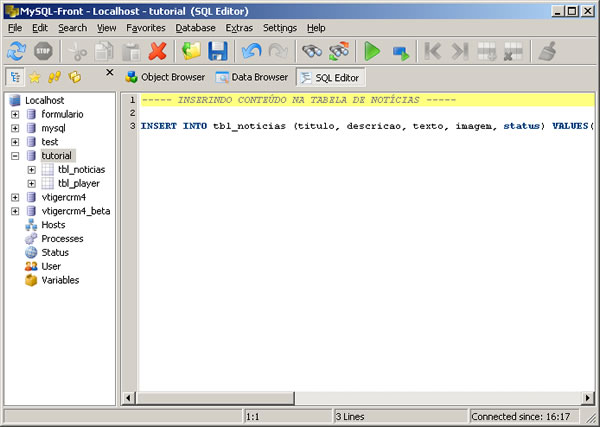600x427 pixels.
Task: Save the SQL script with floppy icon
Action: coord(218,51)
